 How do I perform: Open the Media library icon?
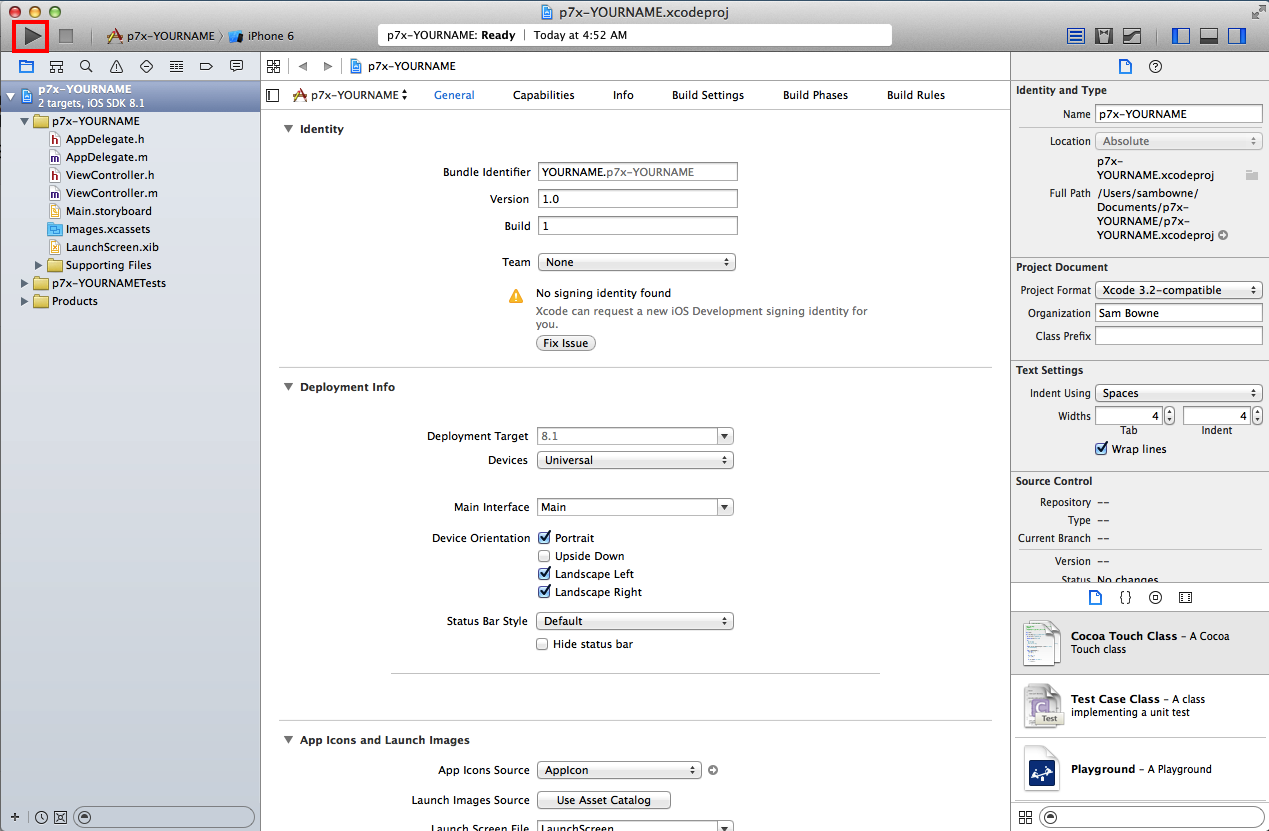[1185, 597]
